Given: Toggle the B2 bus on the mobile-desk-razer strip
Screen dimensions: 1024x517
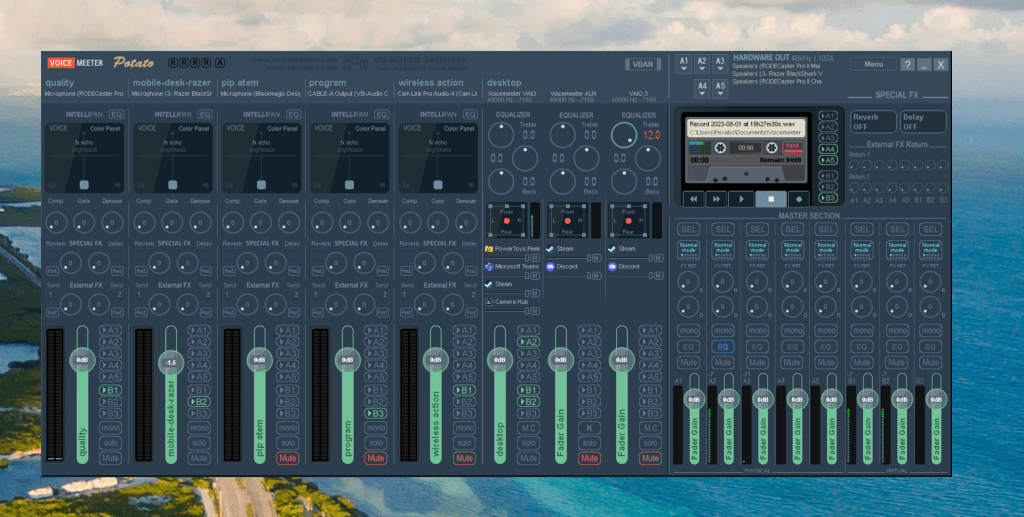Looking at the screenshot, I should [199, 402].
